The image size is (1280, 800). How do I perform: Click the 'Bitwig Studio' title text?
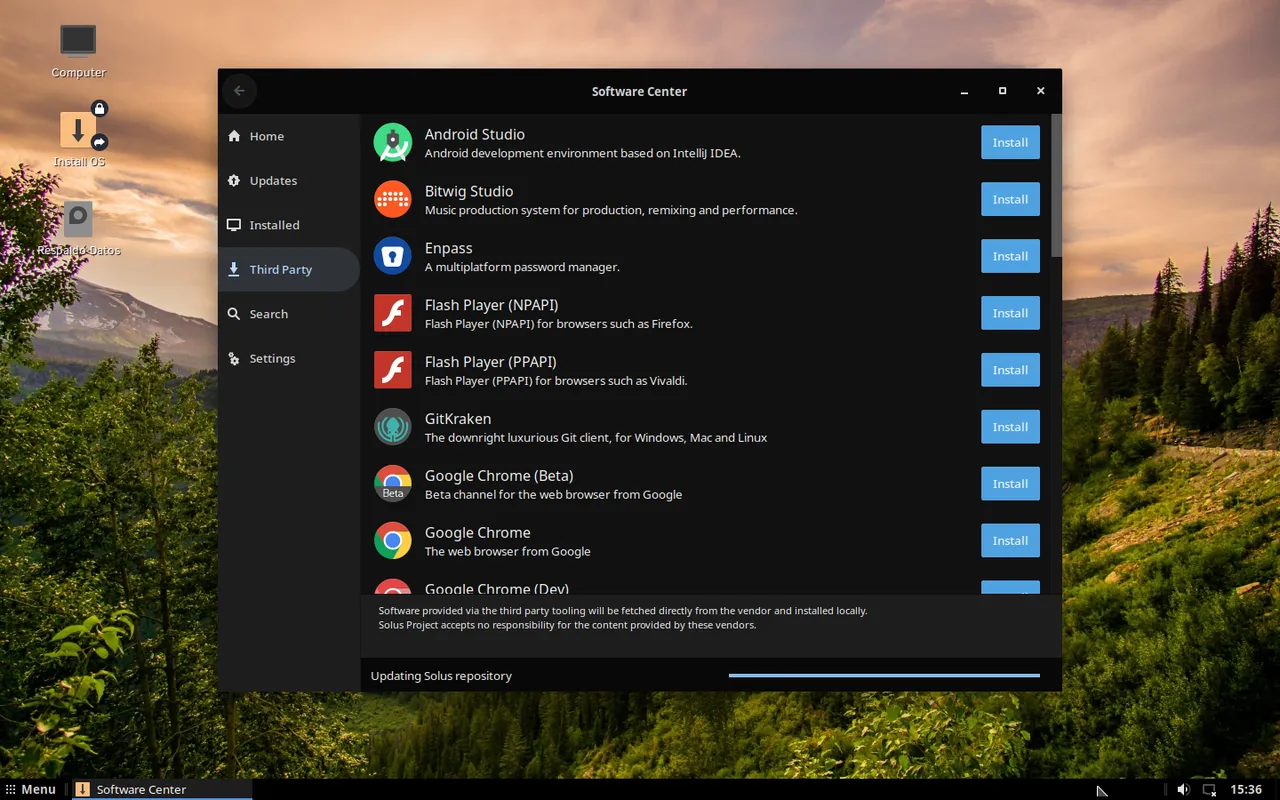tap(469, 191)
